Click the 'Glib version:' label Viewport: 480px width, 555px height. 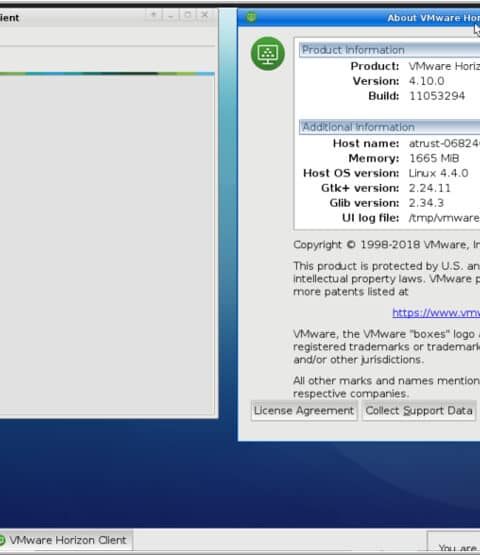pyautogui.click(x=364, y=203)
